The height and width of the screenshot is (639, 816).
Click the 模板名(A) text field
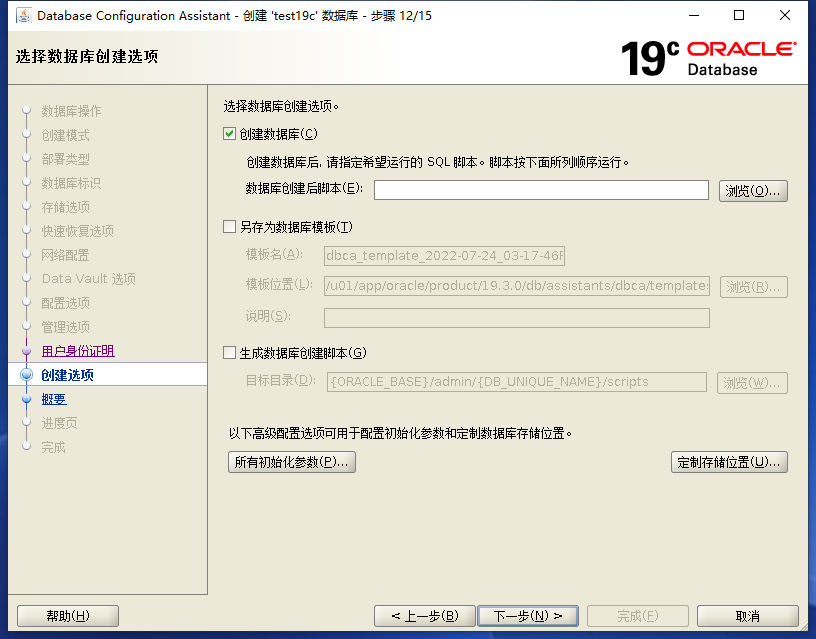[444, 255]
